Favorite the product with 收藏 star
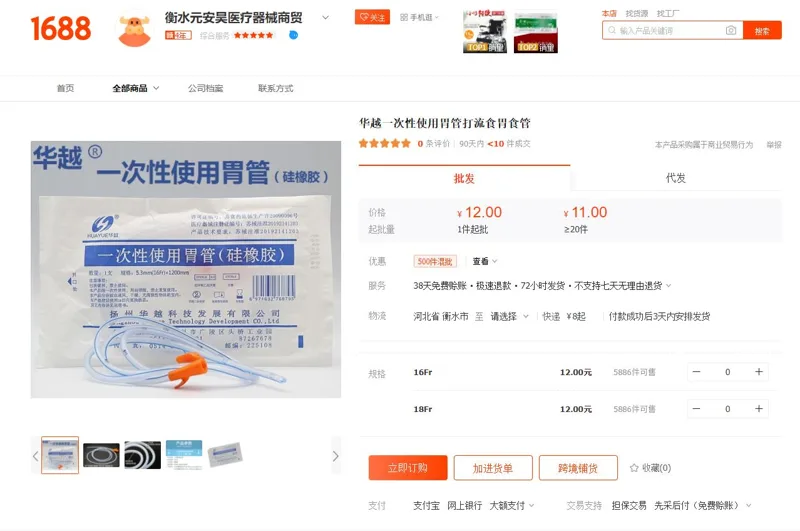Screen dimensions: 800x531 click(x=651, y=468)
